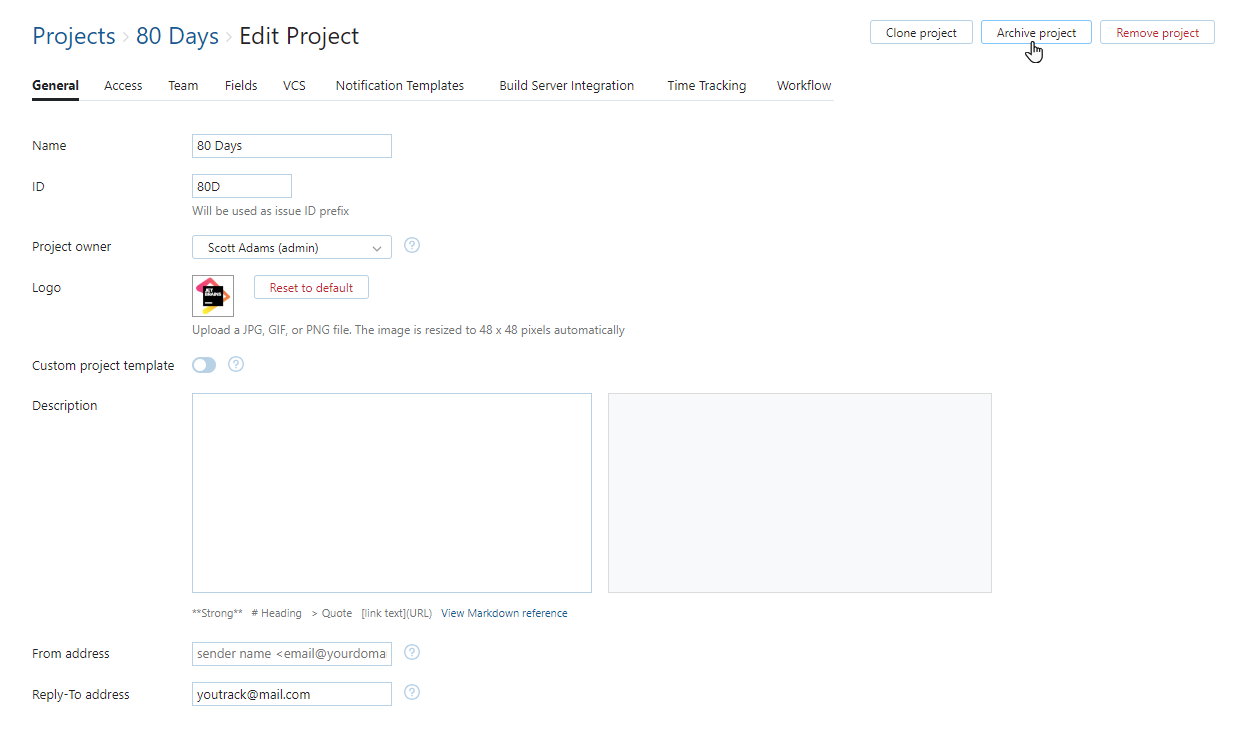Open the Notification Templates tab
The image size is (1246, 747).
(399, 85)
